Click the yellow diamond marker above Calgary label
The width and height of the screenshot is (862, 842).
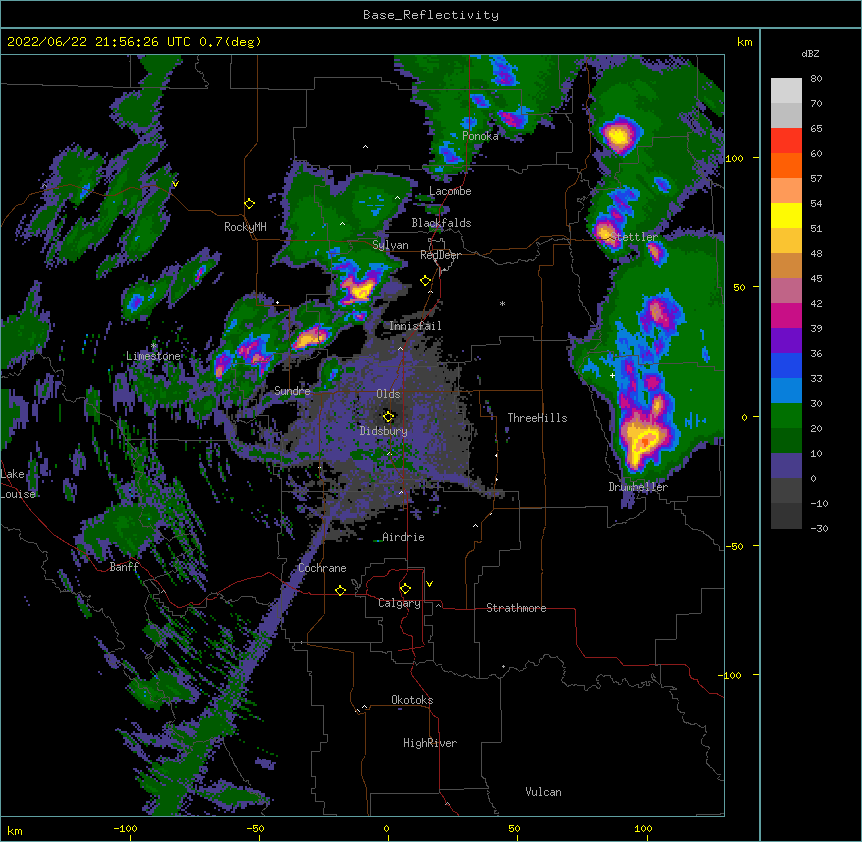click(405, 589)
